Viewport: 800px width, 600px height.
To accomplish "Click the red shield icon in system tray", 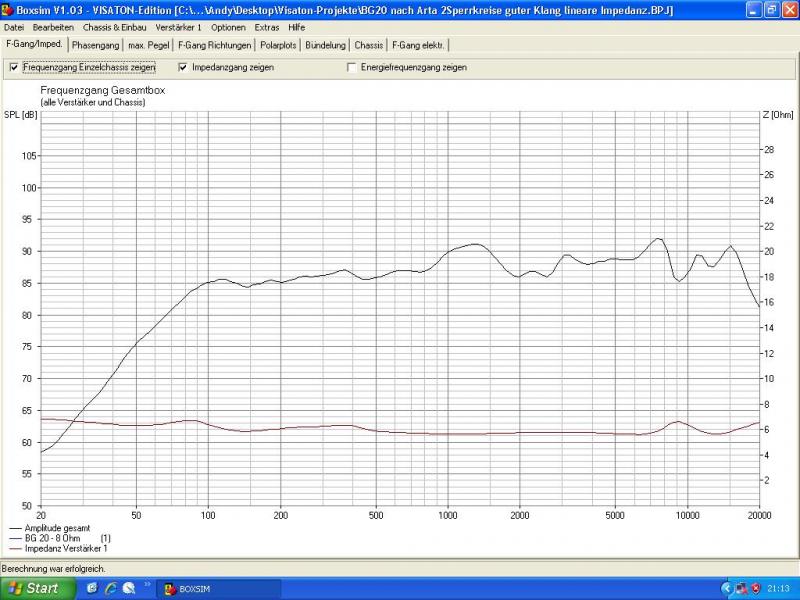I will pos(754,589).
